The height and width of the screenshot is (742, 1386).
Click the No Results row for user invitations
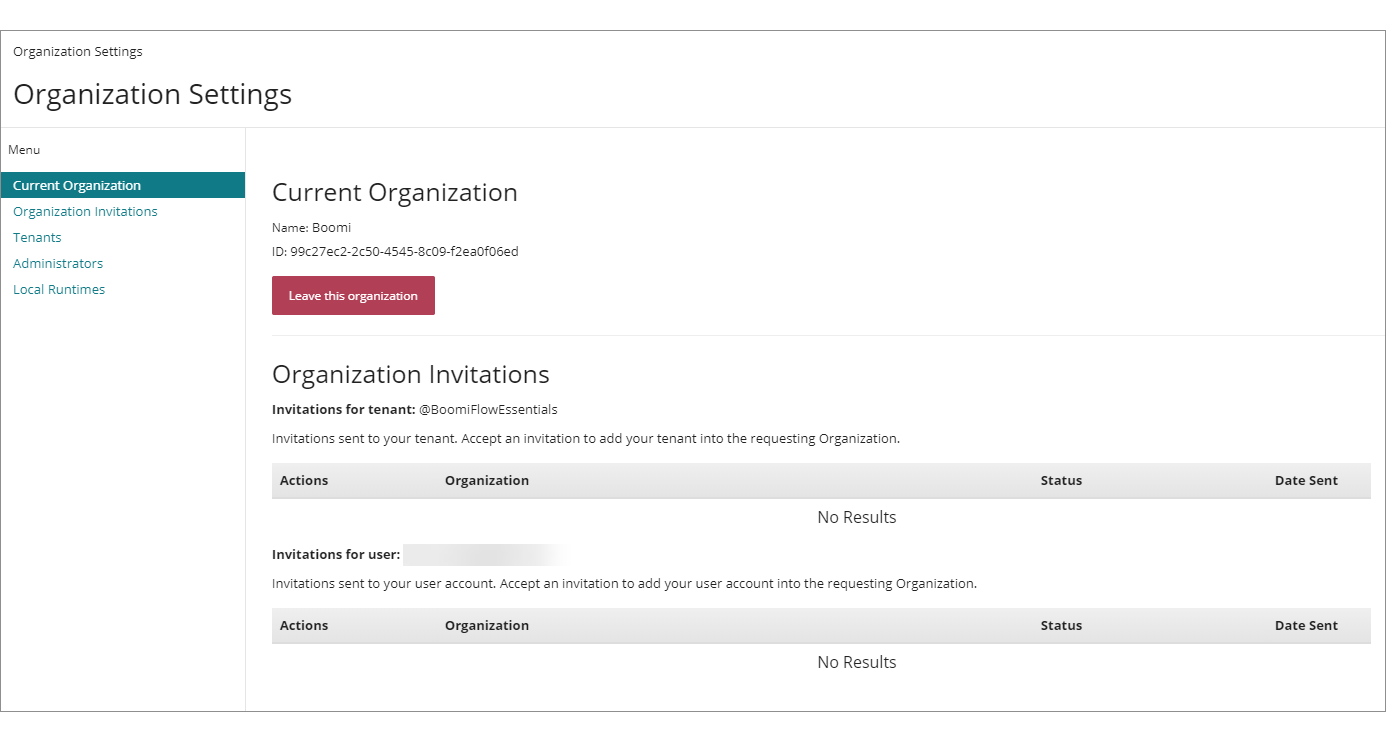tap(857, 661)
